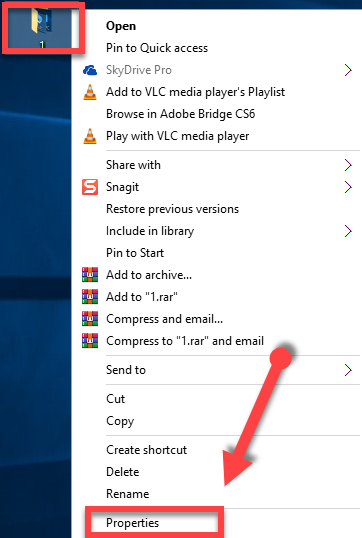The image size is (362, 538).
Task: Choose Properties from the context menu
Action: (132, 523)
